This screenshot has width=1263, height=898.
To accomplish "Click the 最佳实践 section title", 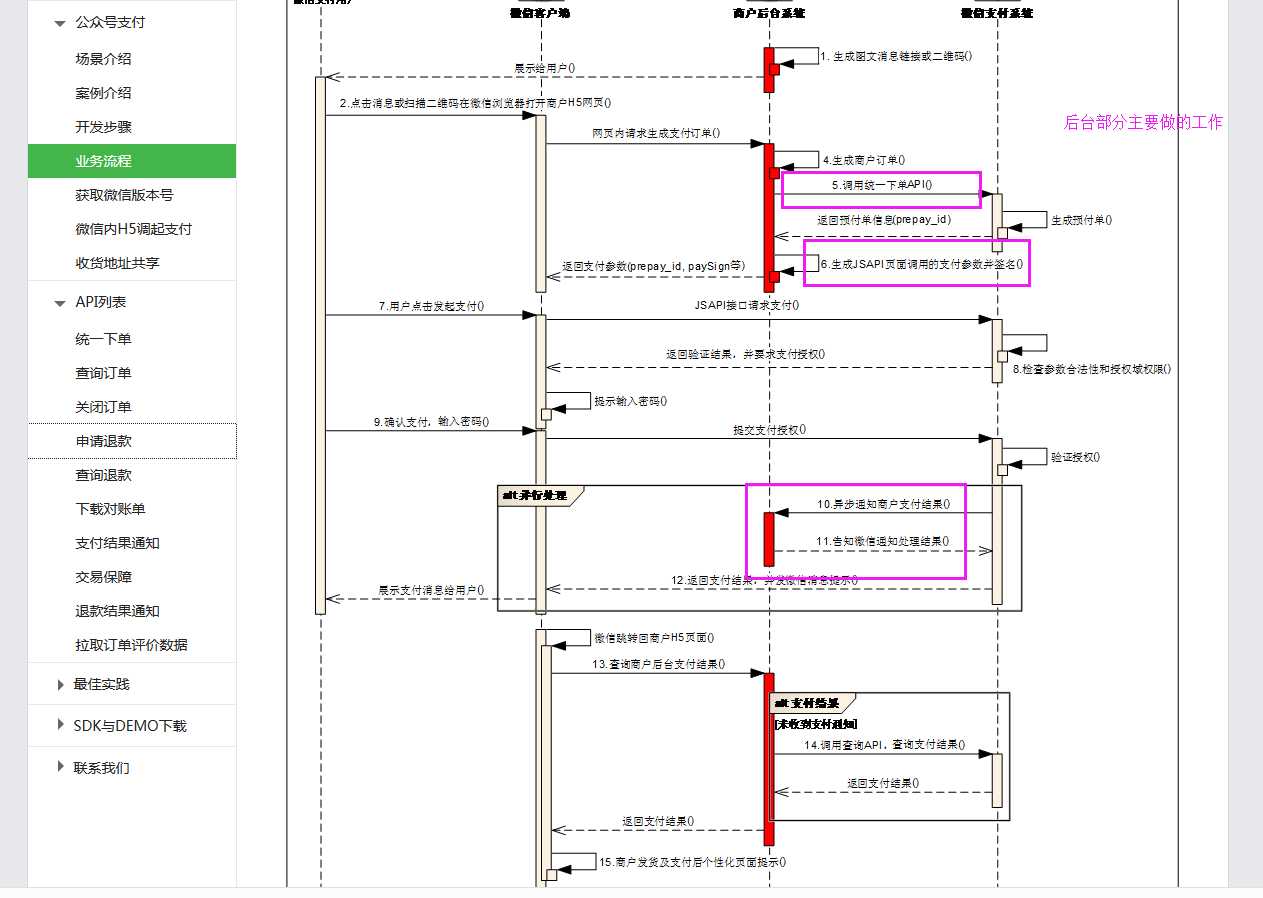I will coord(101,684).
